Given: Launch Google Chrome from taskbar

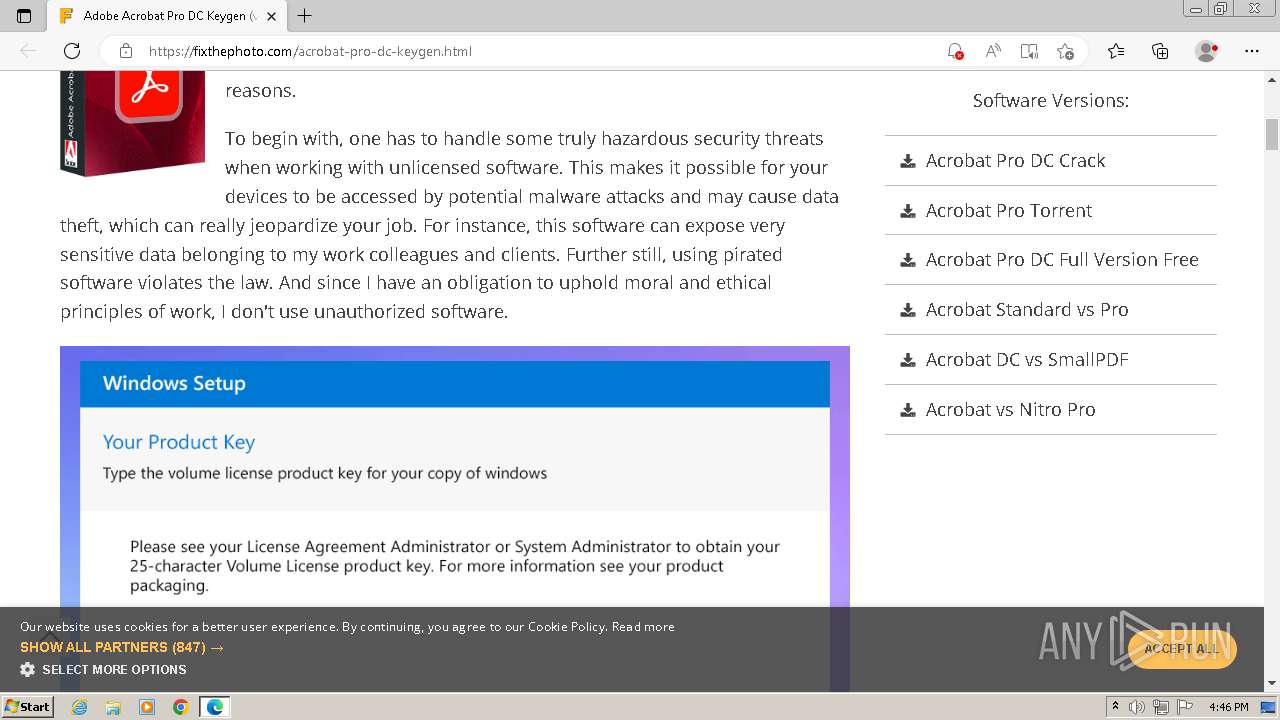Looking at the screenshot, I should pos(181,707).
